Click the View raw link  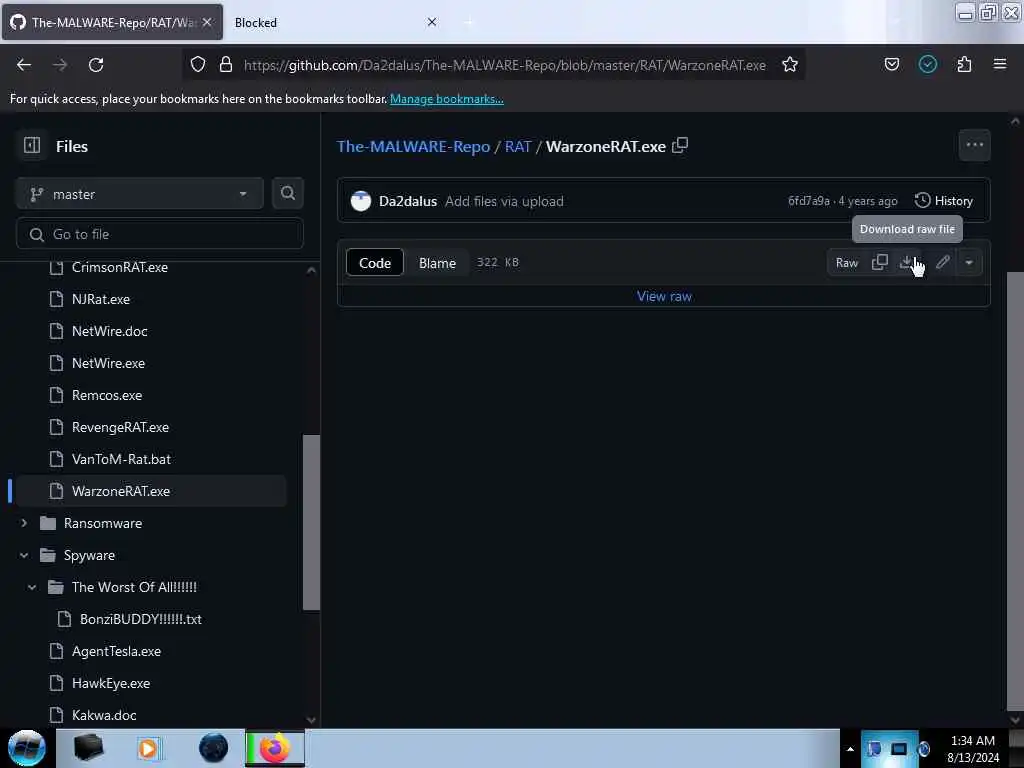664,296
